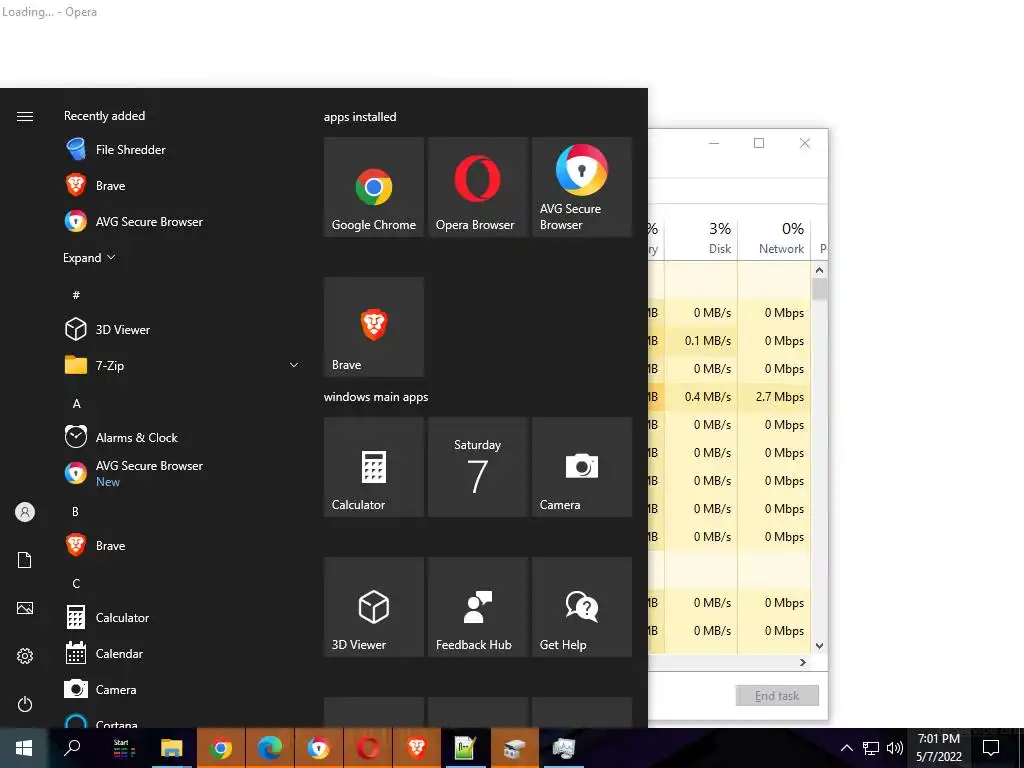Click the 'apps installed' group title
1024x768 pixels.
360,117
